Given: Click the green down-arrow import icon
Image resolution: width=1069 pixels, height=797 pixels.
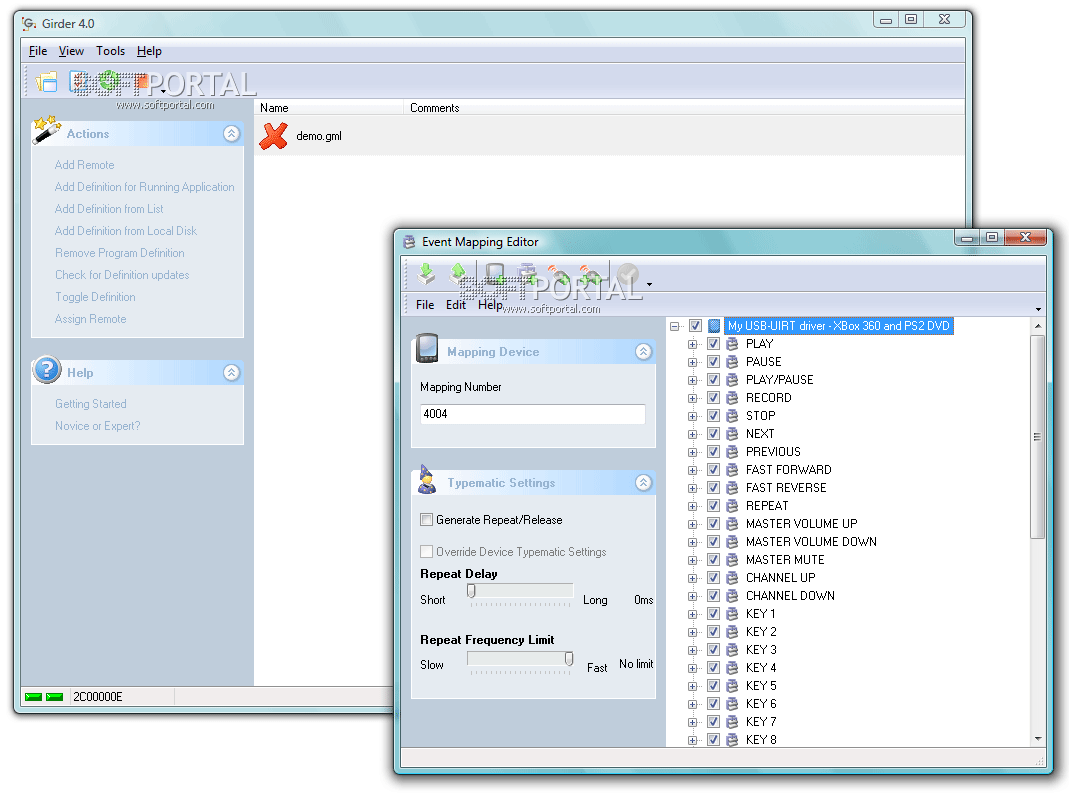Looking at the screenshot, I should click(426, 274).
